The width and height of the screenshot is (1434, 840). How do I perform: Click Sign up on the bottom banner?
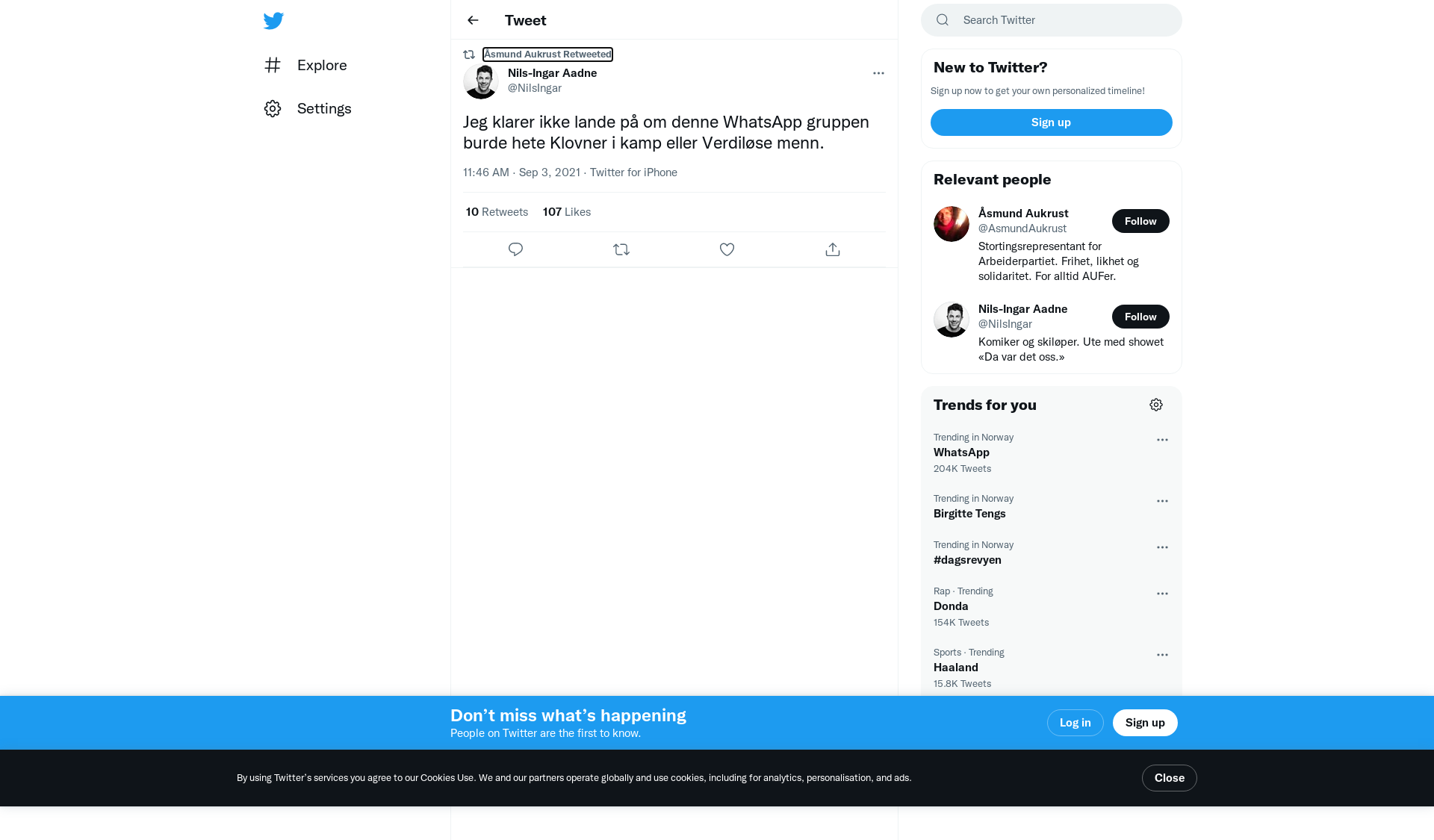[1145, 723]
